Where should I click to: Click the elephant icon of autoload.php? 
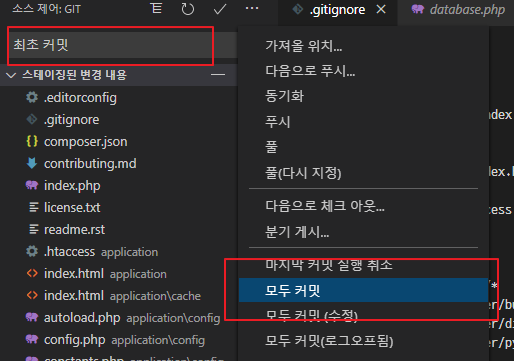click(32, 317)
